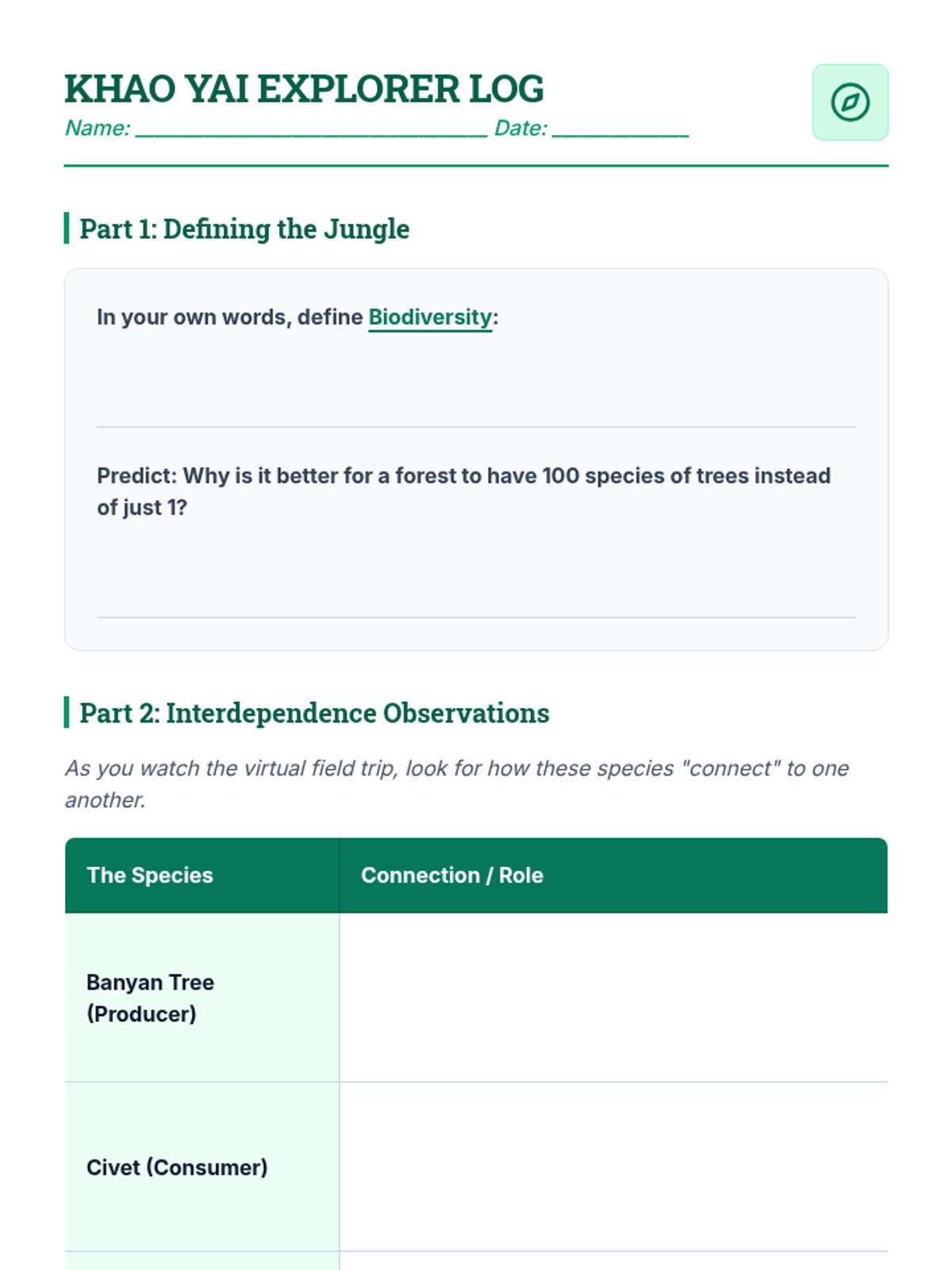The width and height of the screenshot is (952, 1270).
Task: Open the underlined Biodiversity link
Action: (430, 317)
